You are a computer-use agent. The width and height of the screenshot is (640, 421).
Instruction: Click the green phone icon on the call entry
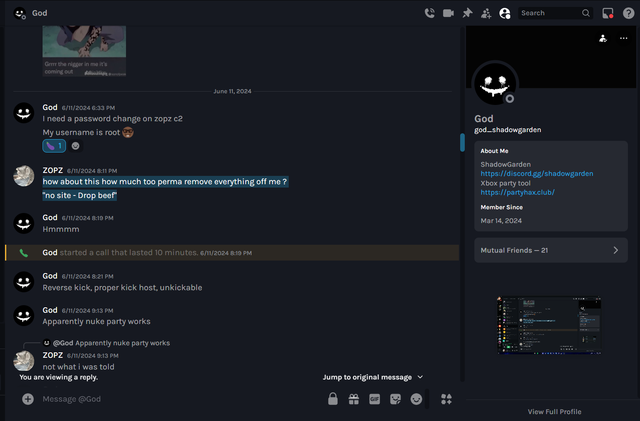tap(24, 253)
